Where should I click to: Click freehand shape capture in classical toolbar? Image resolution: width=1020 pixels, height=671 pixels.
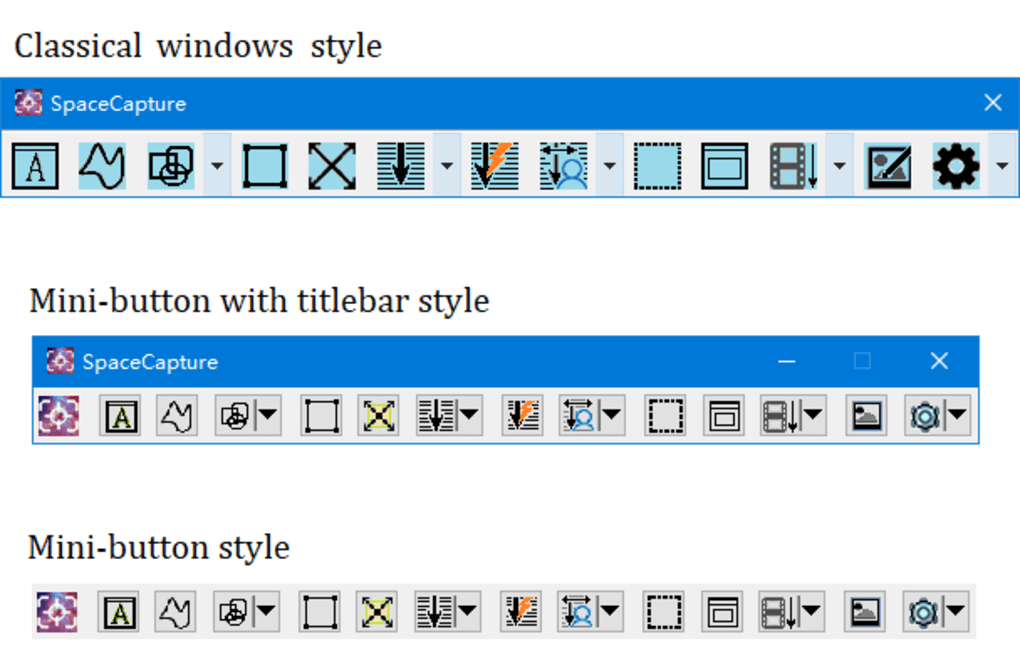(x=102, y=166)
